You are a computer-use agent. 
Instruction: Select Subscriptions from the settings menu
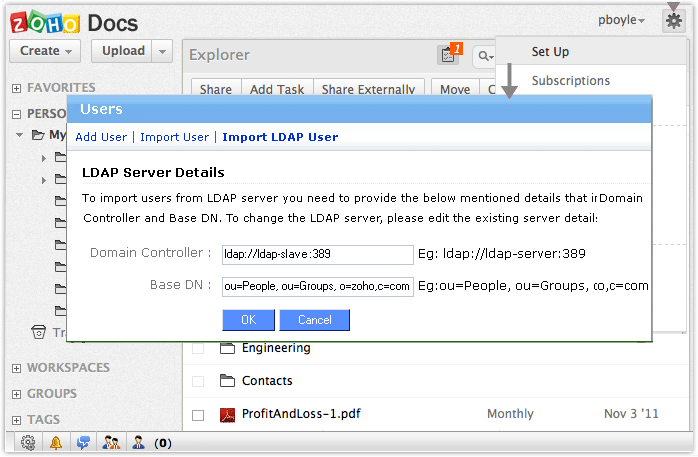(571, 81)
